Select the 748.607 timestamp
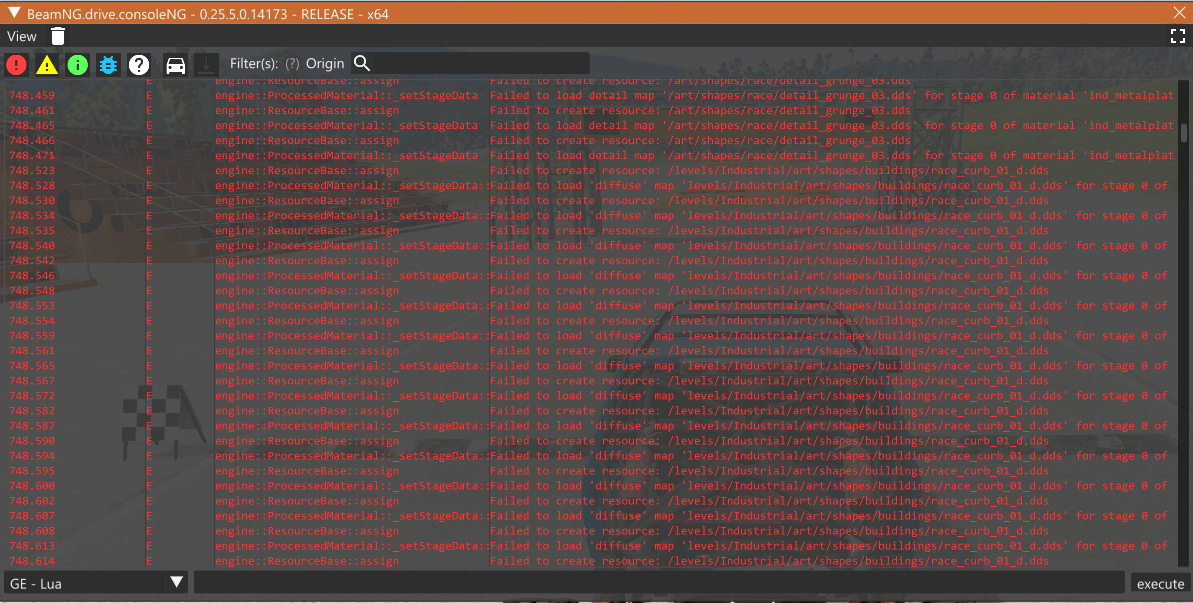Image resolution: width=1193 pixels, height=603 pixels. 32,516
